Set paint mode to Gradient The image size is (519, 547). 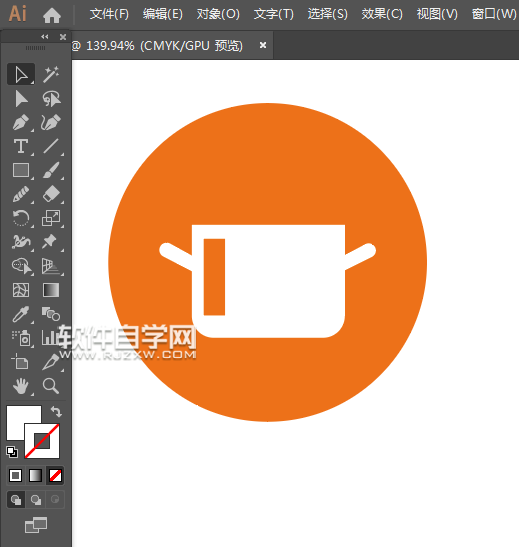35,475
